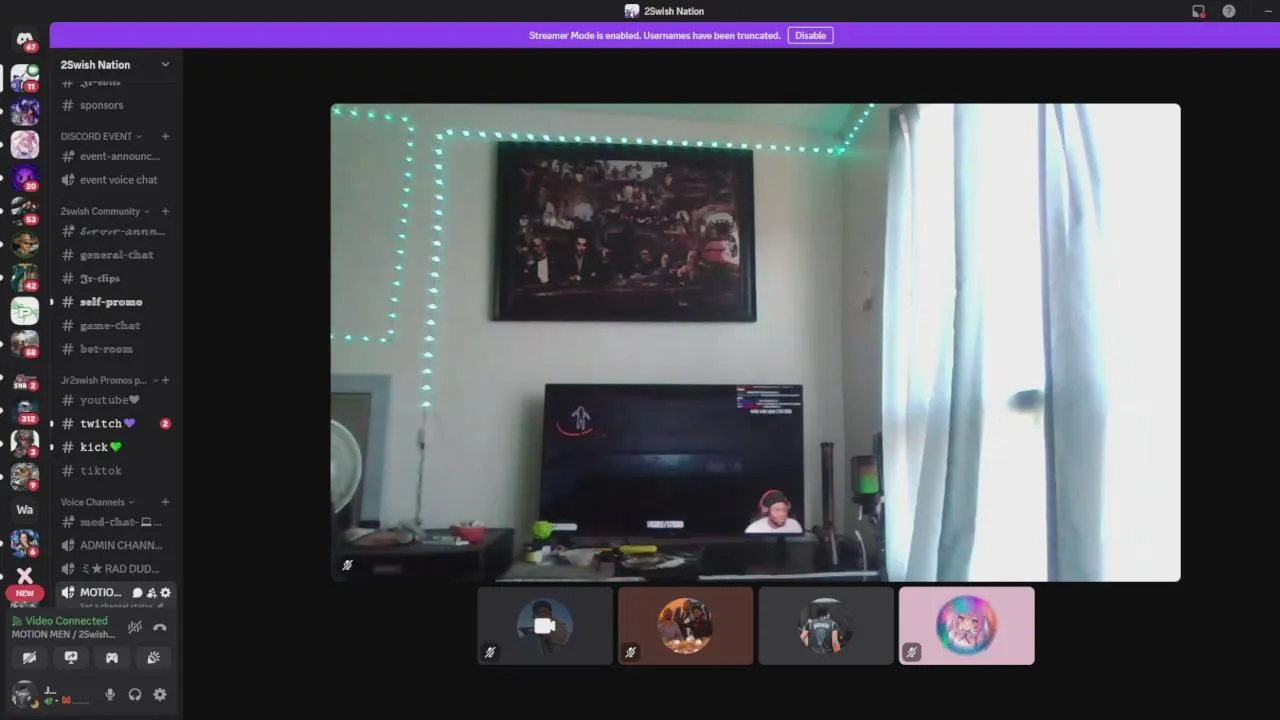1280x720 pixels.
Task: Open the Help question mark icon
Action: (1229, 11)
